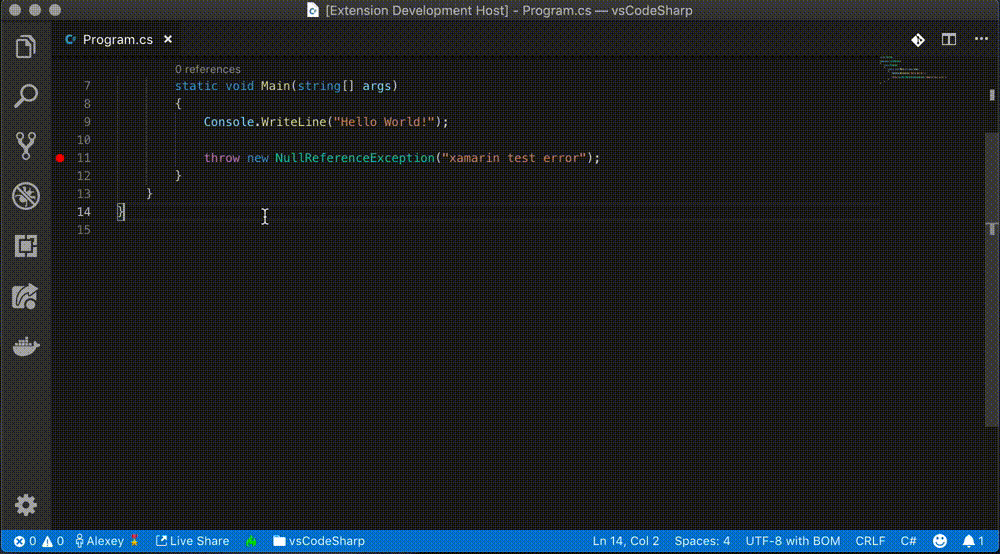Click the args parameter on line 7
The height and width of the screenshot is (554, 1000).
(376, 86)
